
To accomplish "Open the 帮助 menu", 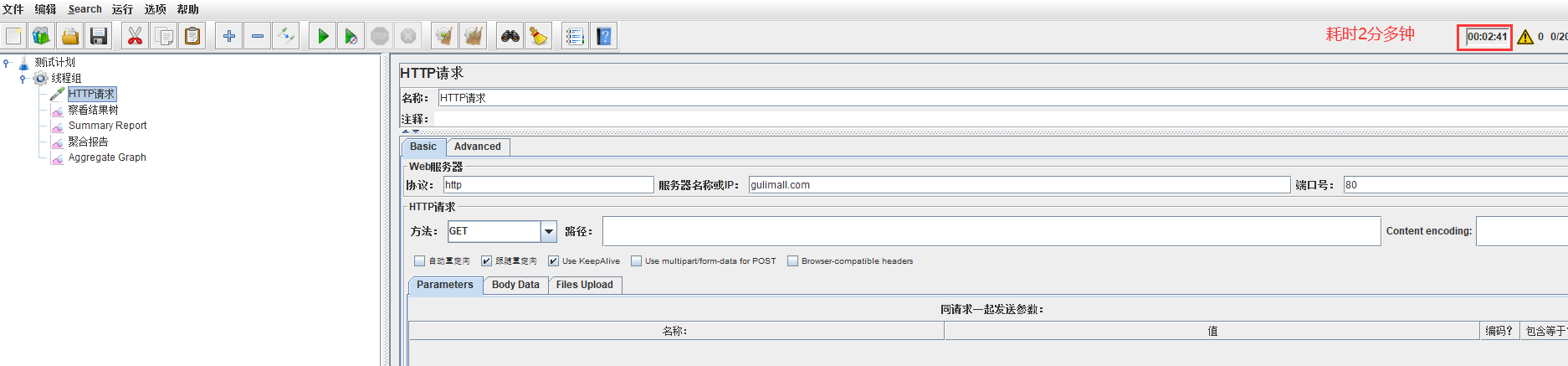I will (x=187, y=9).
